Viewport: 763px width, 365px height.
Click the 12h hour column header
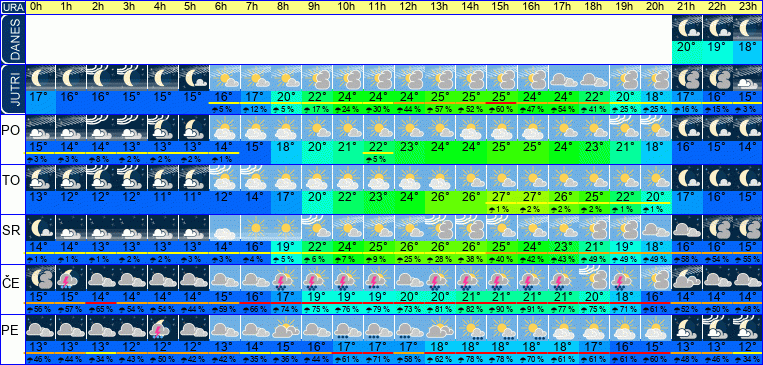408,7
